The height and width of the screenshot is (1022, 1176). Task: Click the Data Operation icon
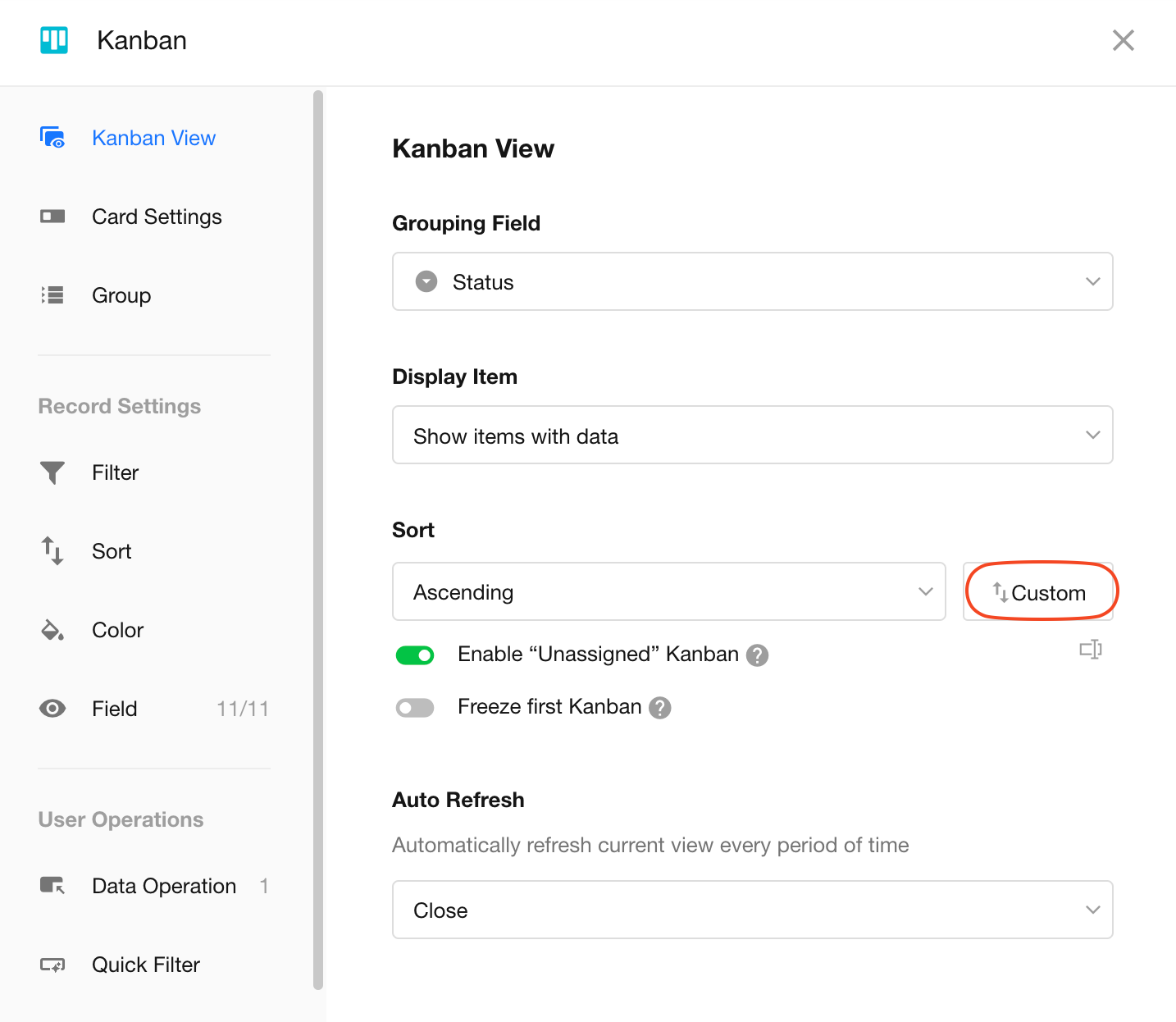(52, 886)
